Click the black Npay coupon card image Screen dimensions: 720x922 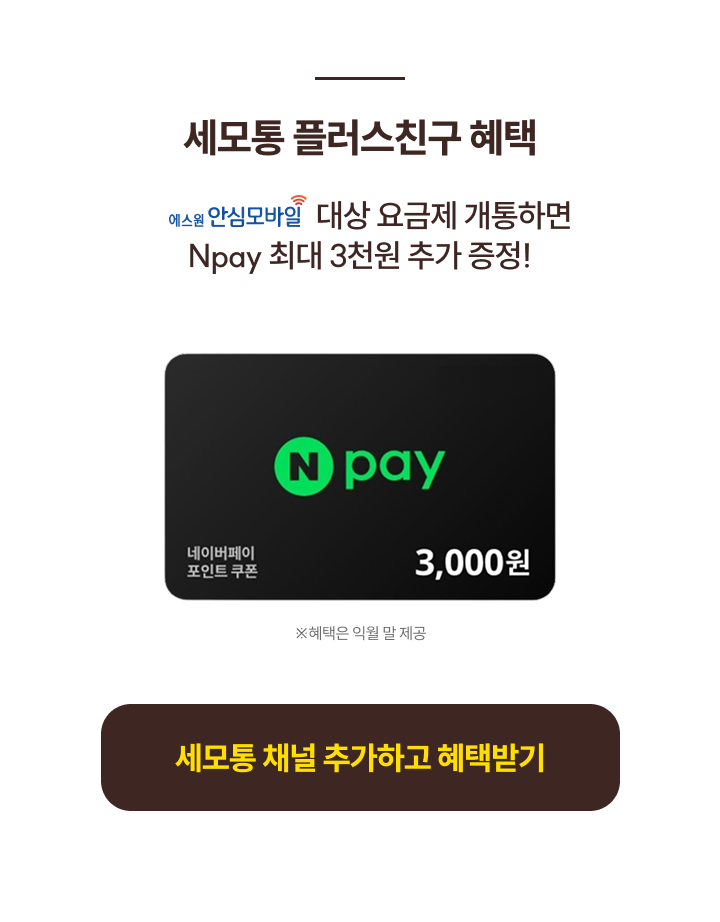[360, 477]
